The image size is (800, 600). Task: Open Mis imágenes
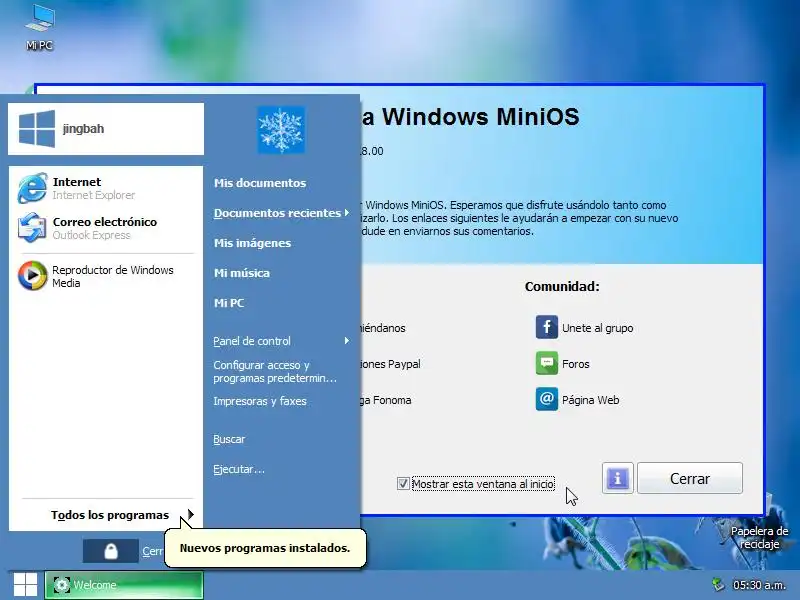(253, 243)
